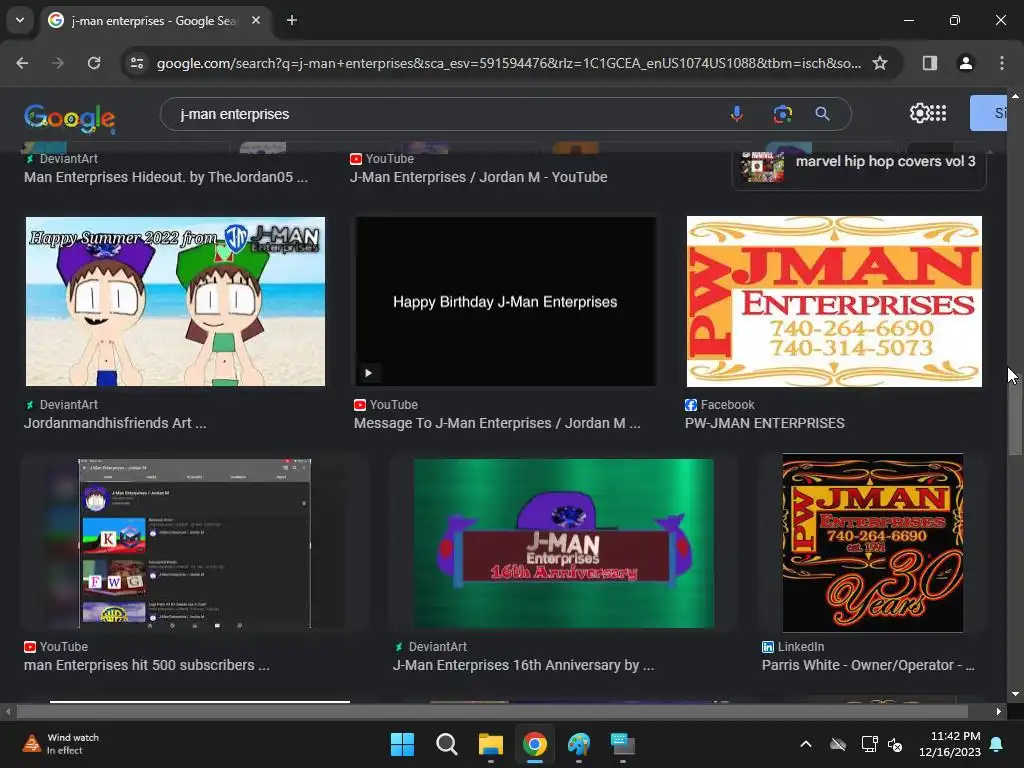
Task: Open Windows taskbar search
Action: 447,744
